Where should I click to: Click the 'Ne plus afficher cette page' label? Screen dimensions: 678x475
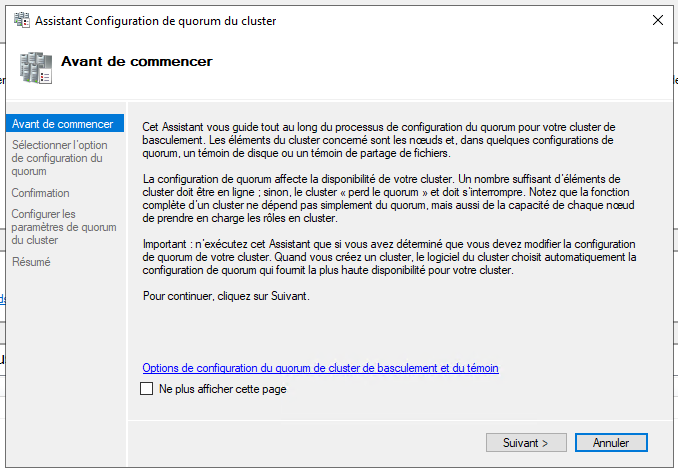point(223,389)
